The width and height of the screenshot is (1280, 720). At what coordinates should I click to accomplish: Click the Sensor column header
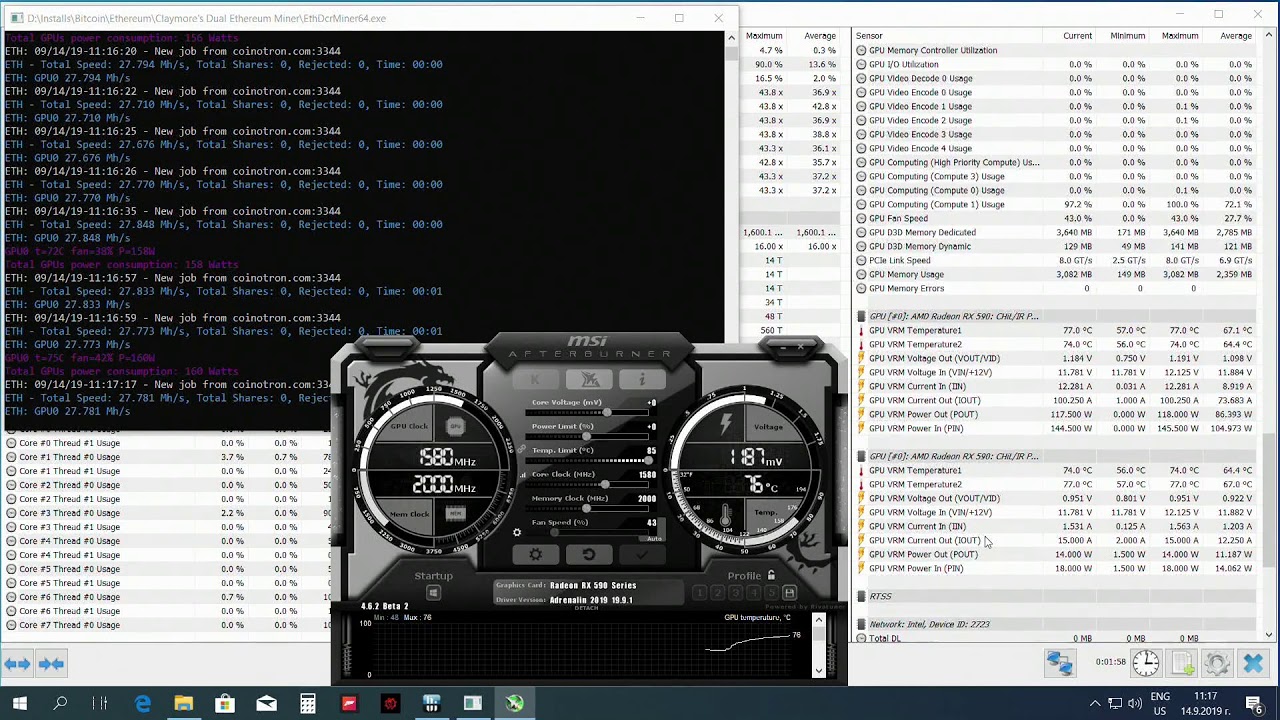869,36
